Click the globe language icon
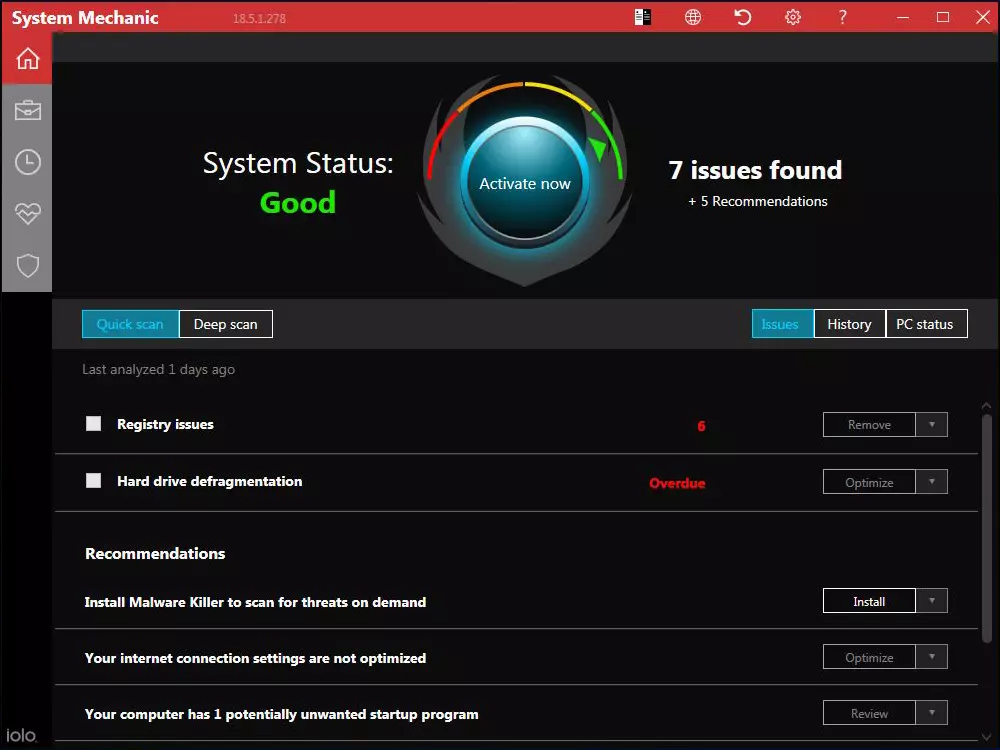Image resolution: width=1000 pixels, height=750 pixels. (x=693, y=17)
